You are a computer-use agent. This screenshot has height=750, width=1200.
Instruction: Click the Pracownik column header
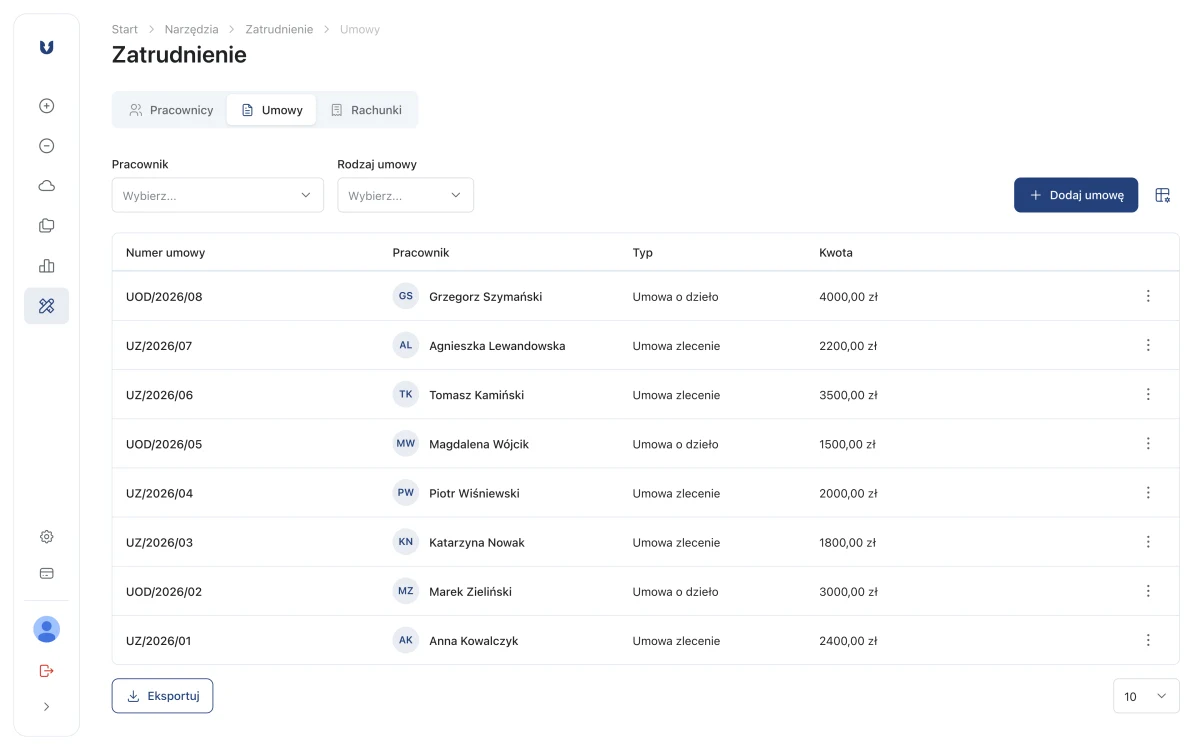pyautogui.click(x=421, y=253)
